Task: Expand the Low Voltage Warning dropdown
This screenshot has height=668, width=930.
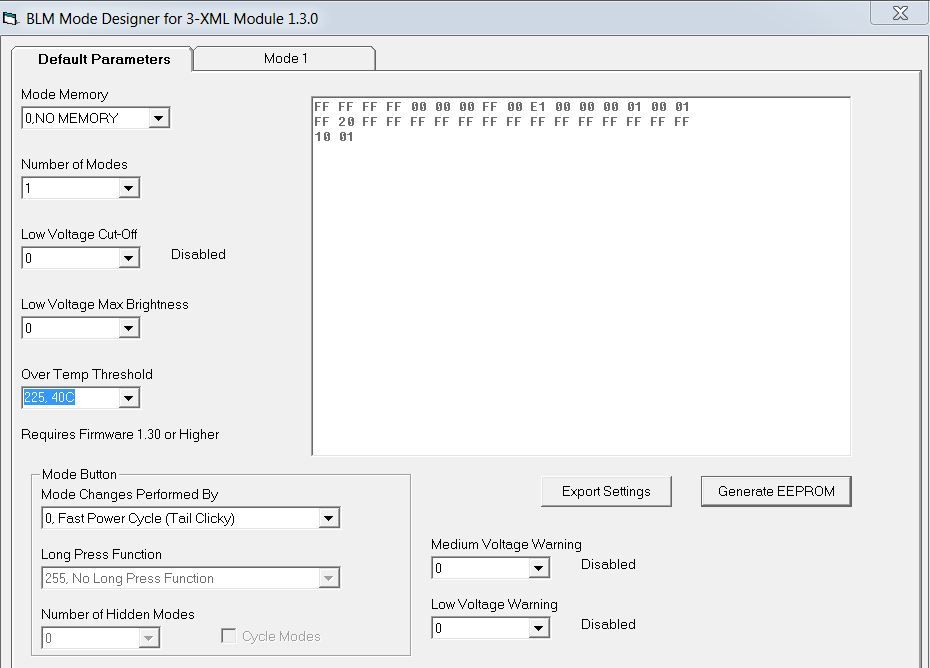Action: click(538, 628)
